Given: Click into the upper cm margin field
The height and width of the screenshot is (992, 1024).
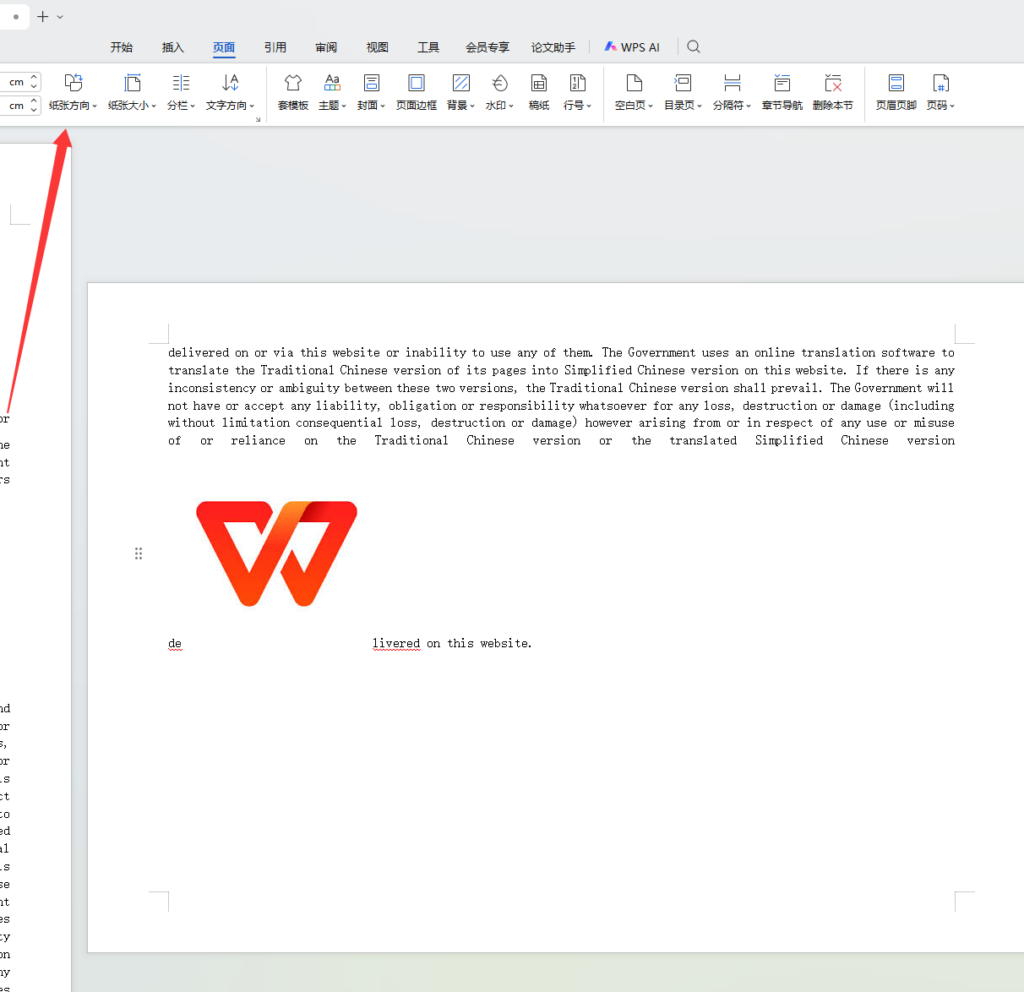Looking at the screenshot, I should coord(14,82).
